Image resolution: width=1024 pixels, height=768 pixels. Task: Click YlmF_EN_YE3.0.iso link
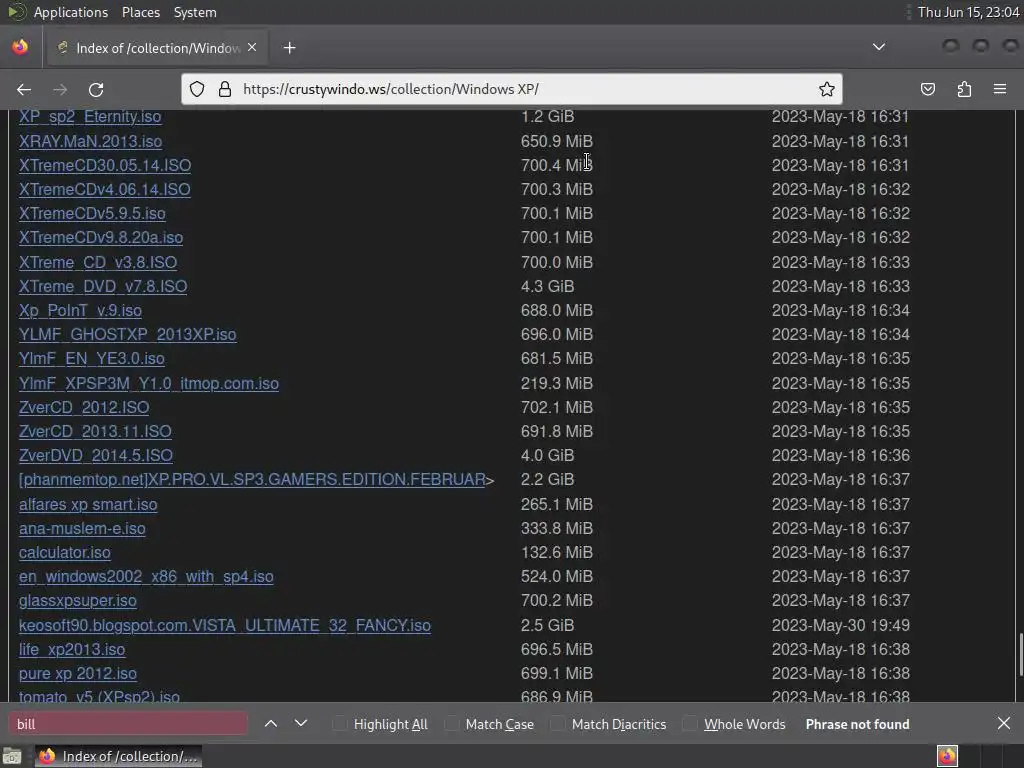(91, 359)
